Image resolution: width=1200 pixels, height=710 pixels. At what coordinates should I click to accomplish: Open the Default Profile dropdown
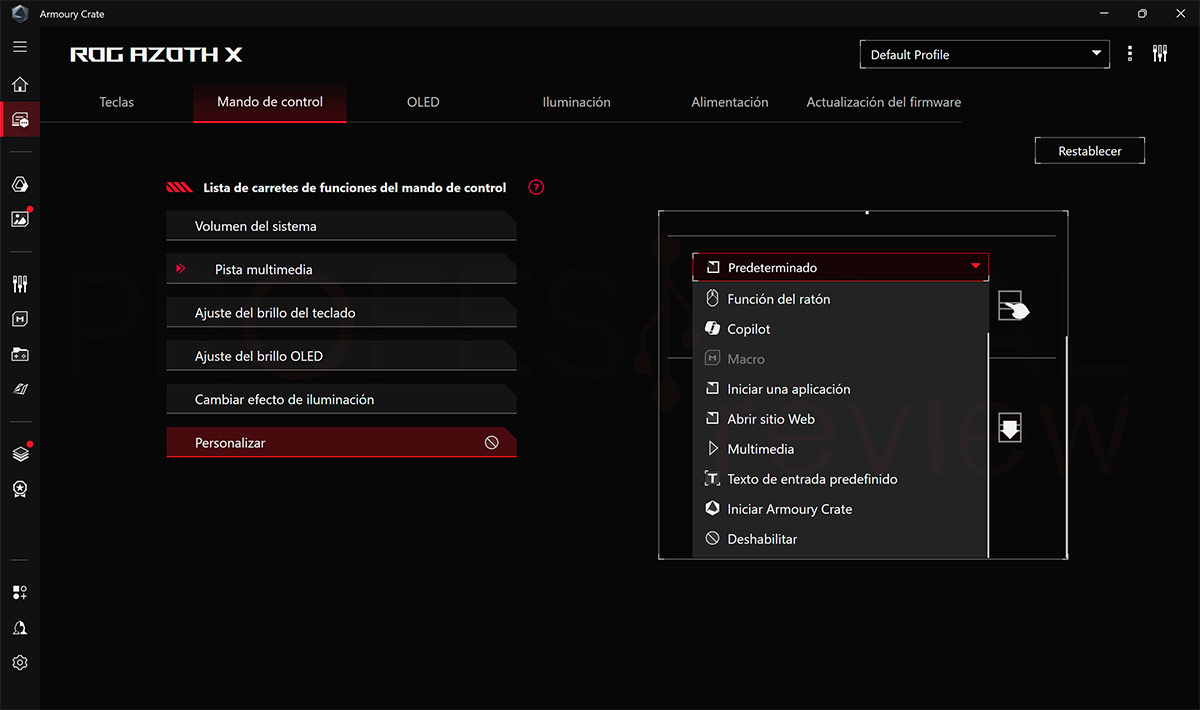pos(984,54)
